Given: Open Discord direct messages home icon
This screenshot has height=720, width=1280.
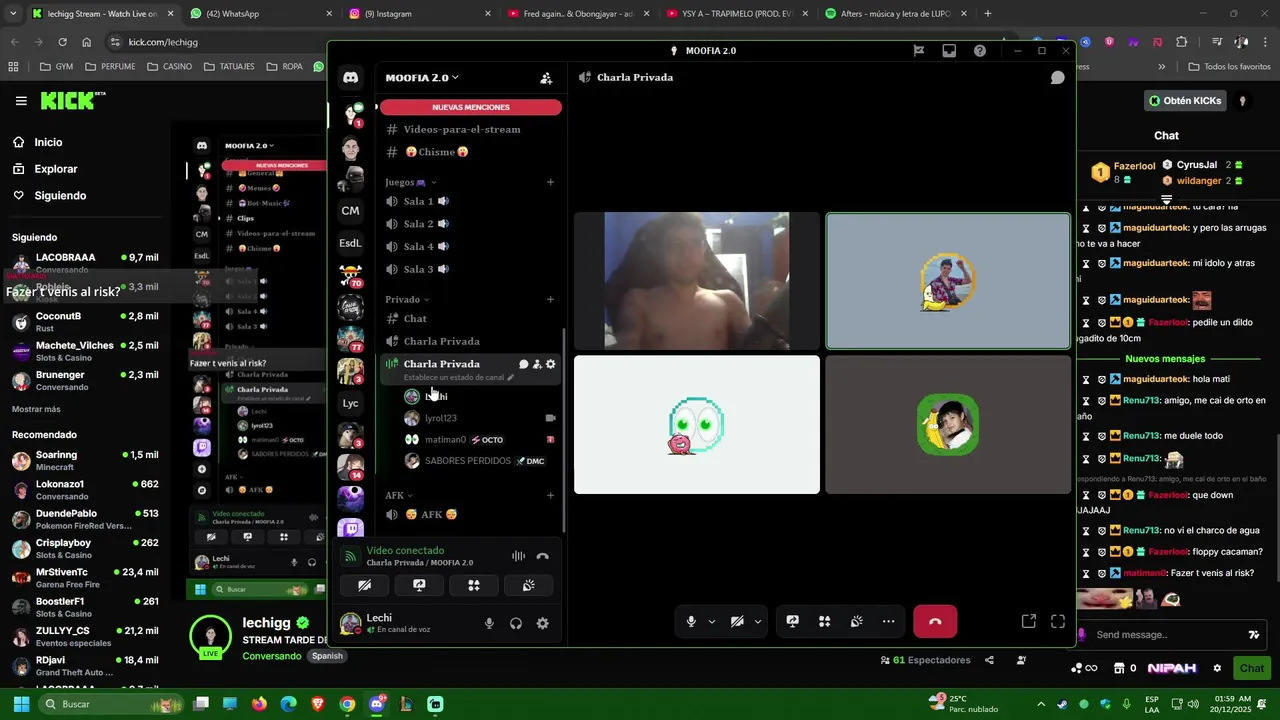Looking at the screenshot, I should [x=350, y=77].
